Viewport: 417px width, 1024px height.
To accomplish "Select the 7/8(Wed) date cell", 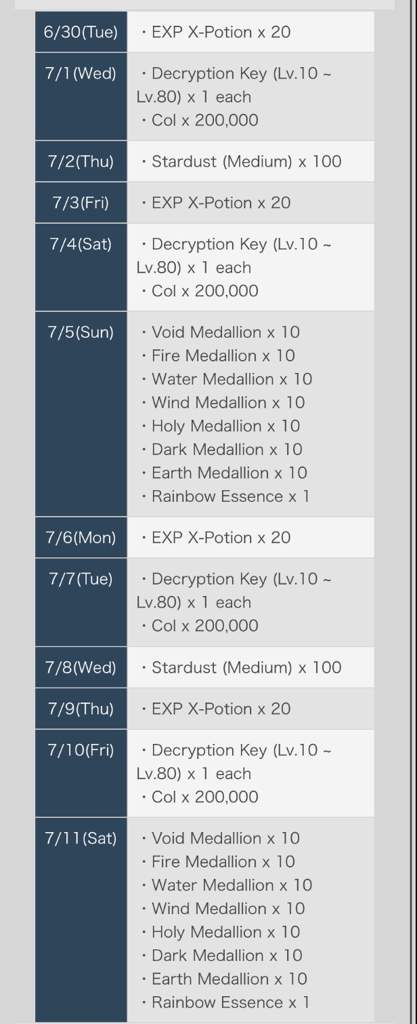I will click(x=81, y=667).
